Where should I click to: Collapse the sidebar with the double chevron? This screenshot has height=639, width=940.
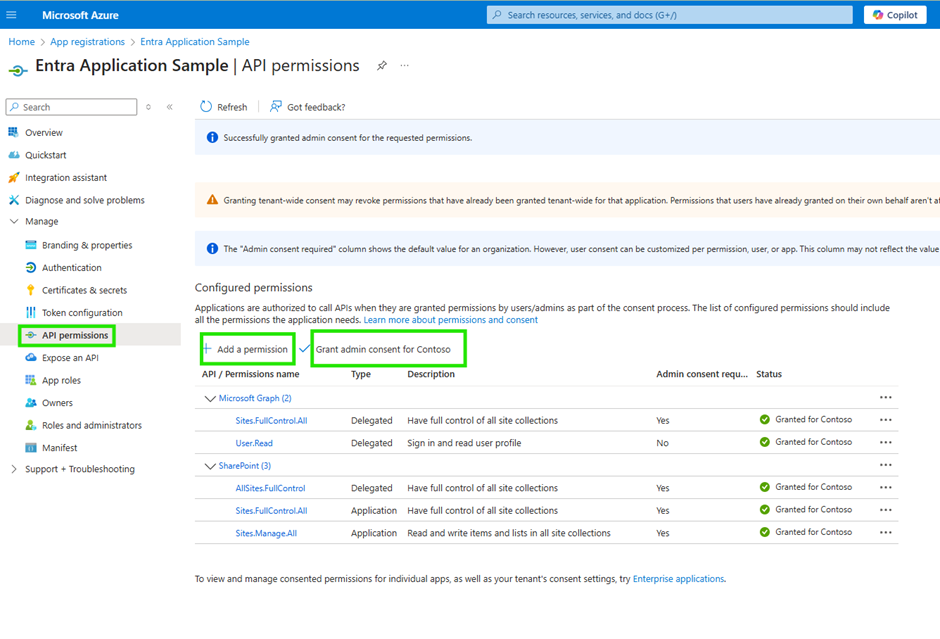coord(170,107)
